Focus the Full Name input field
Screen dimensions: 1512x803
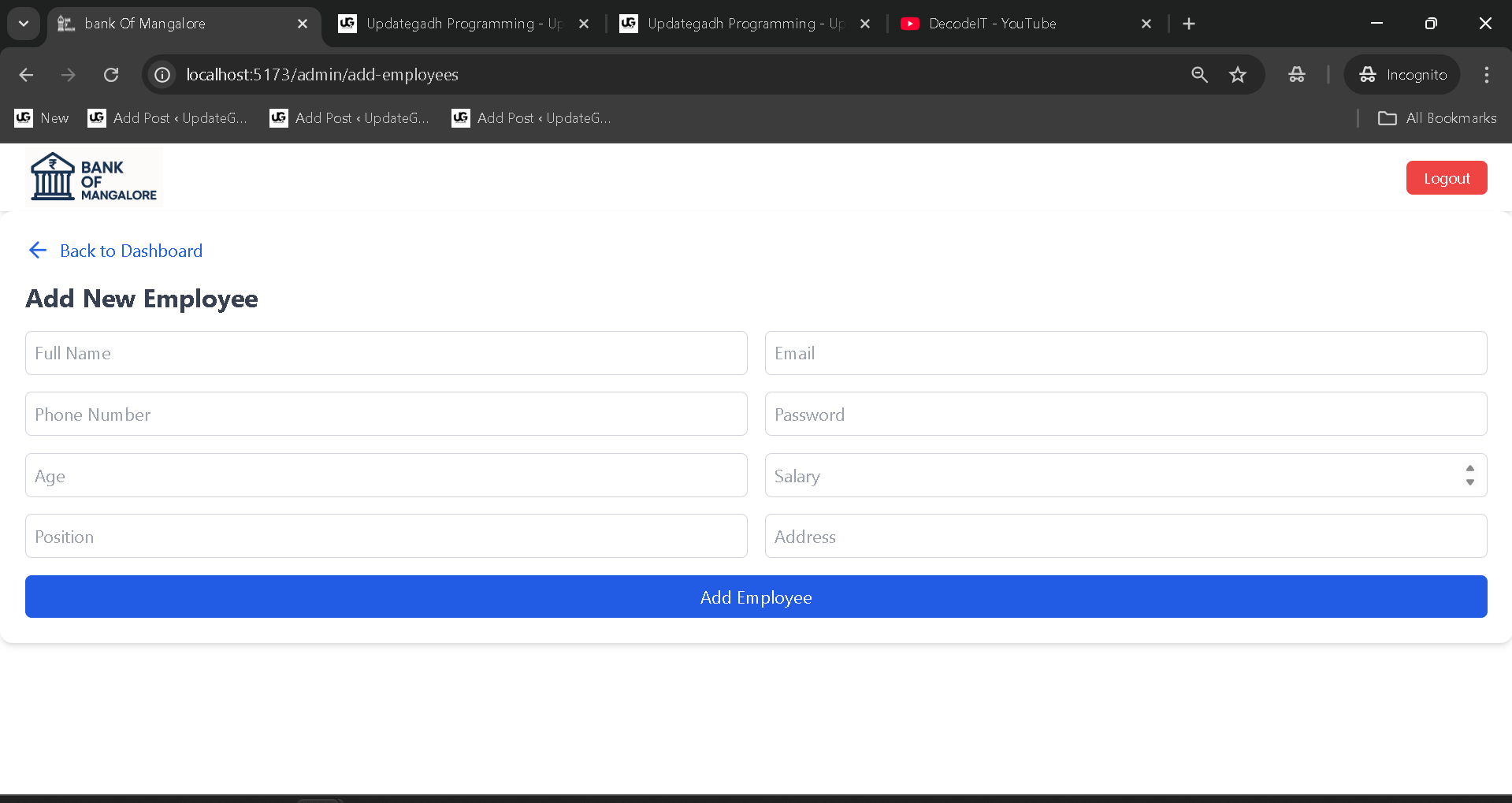coord(386,353)
